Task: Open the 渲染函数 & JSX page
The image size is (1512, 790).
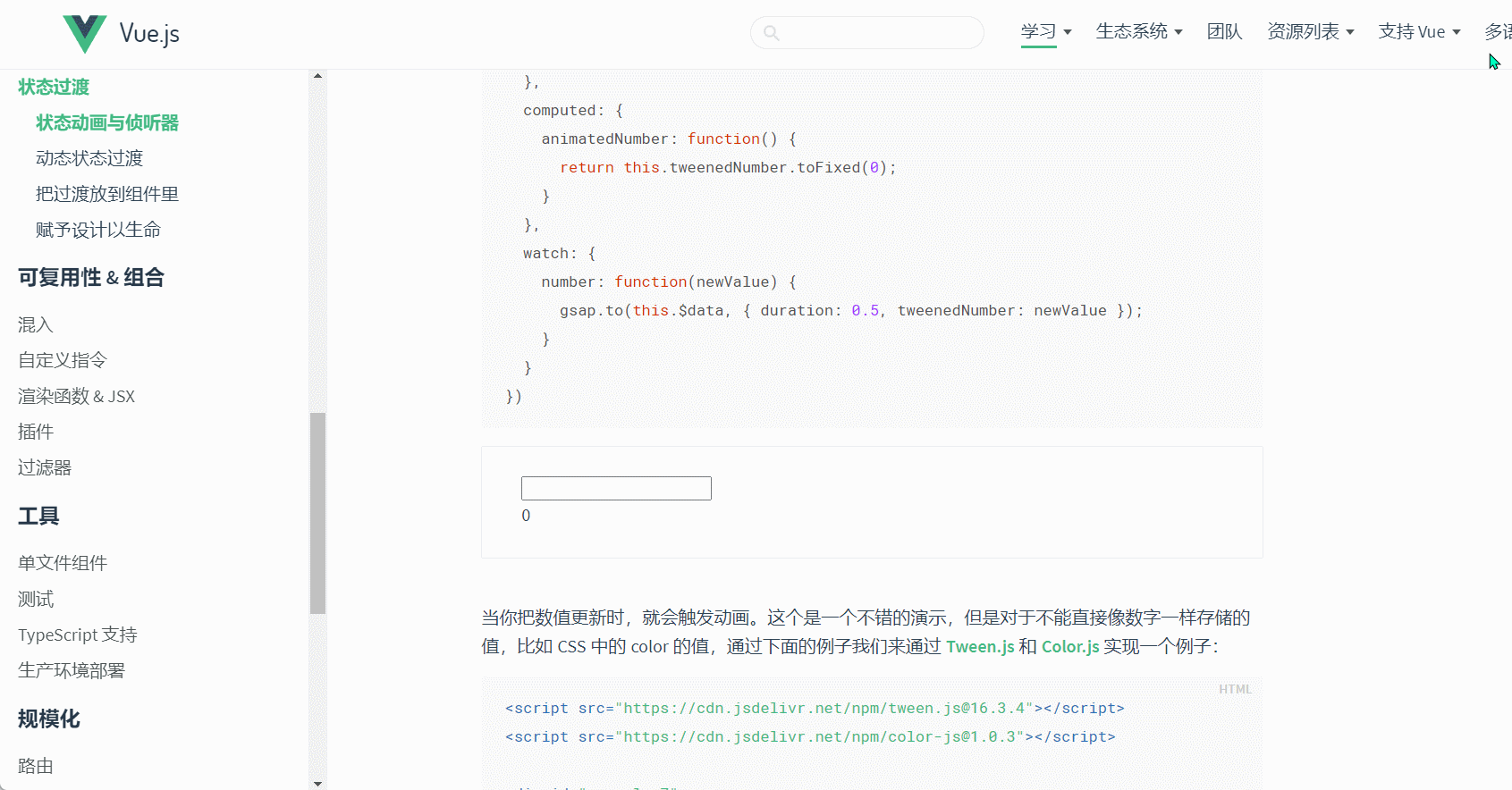Action: pyautogui.click(x=77, y=396)
